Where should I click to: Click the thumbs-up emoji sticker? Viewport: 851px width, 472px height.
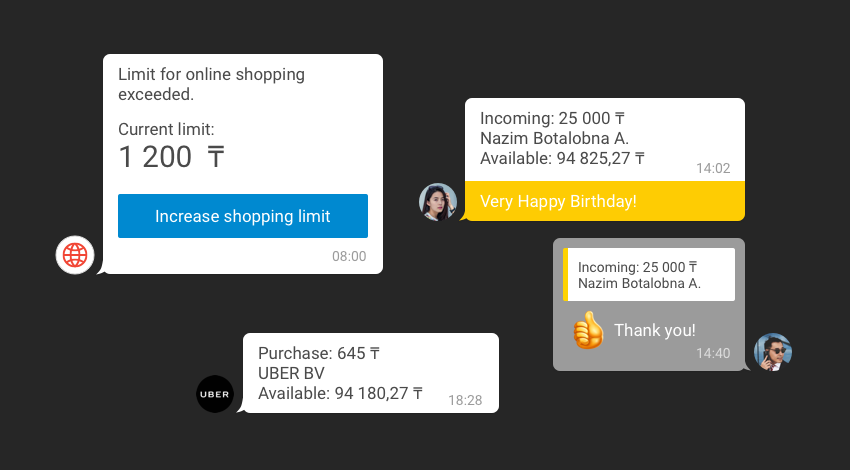click(588, 330)
